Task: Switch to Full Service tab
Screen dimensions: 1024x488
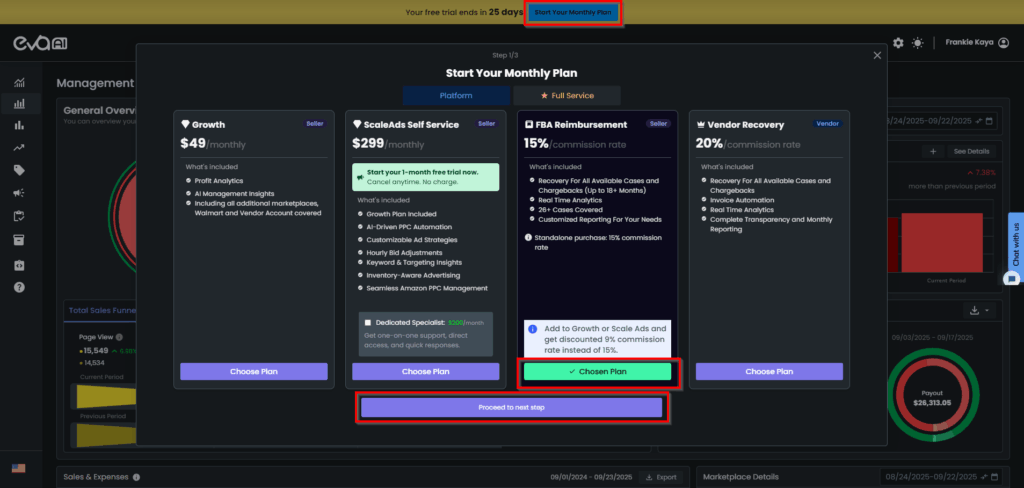Action: [x=567, y=95]
